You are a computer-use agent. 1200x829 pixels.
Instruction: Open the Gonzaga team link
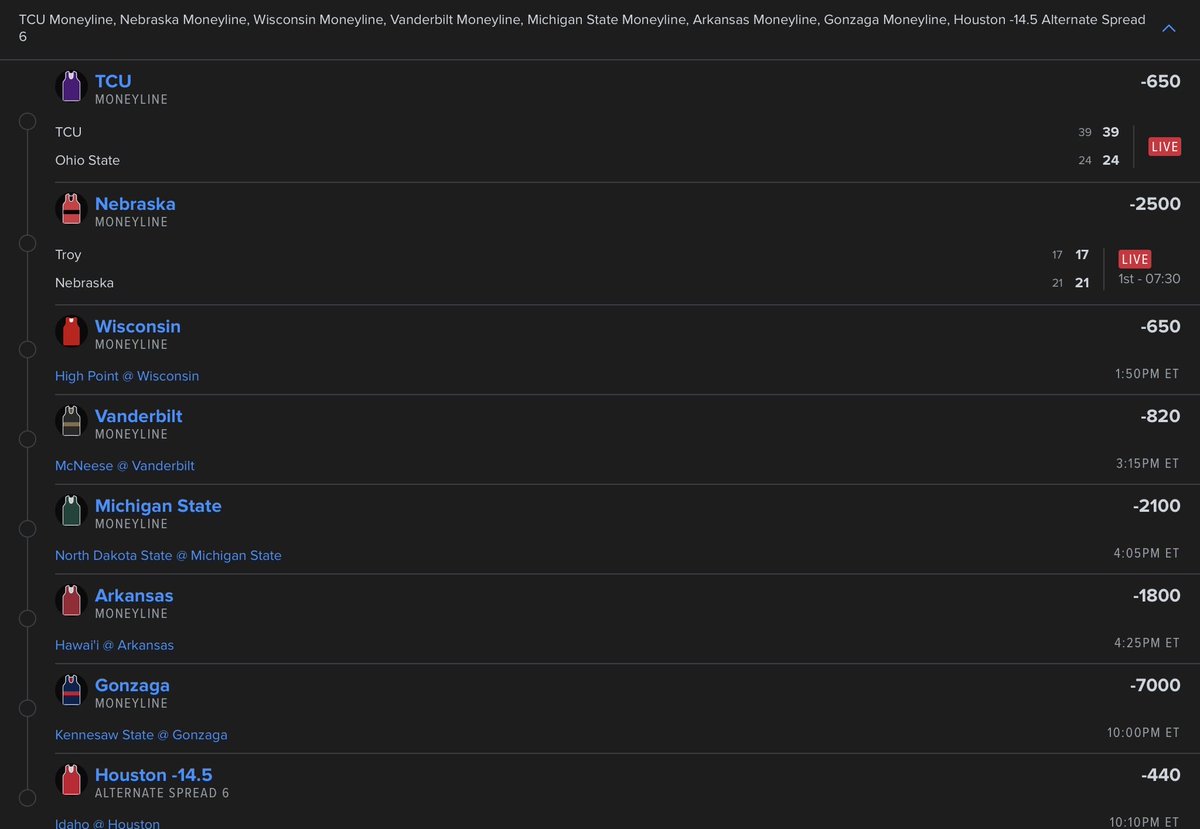132,685
